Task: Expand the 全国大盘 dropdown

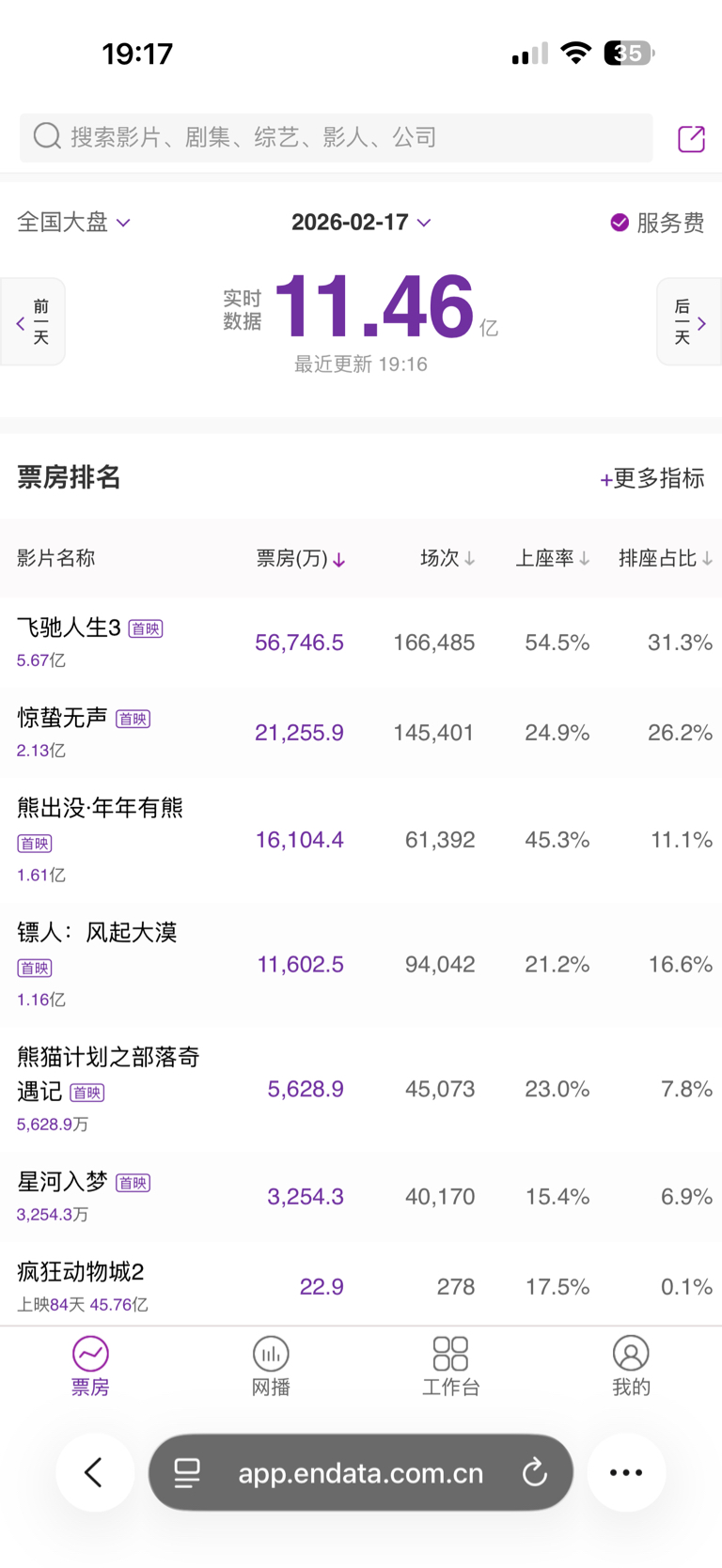Action: [73, 223]
